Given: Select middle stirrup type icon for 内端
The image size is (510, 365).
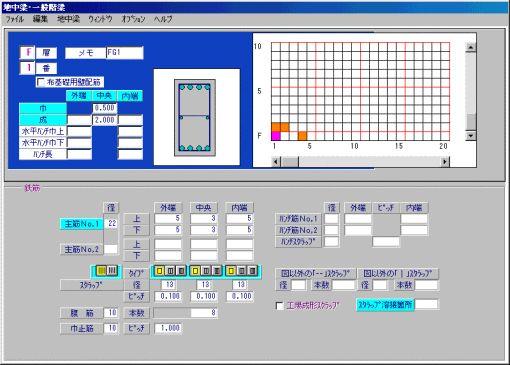Looking at the screenshot, I should tap(242, 271).
